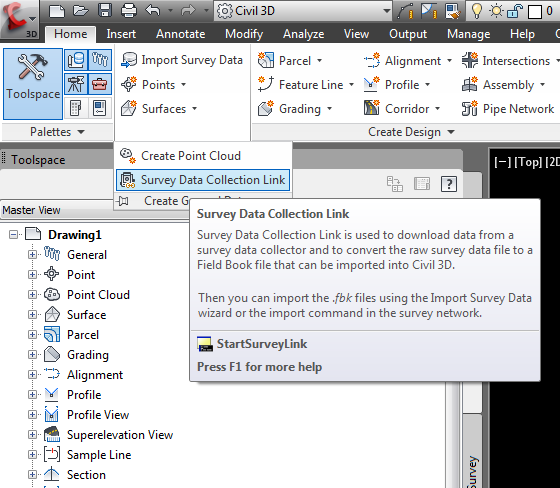Expand the General tree node

pyautogui.click(x=32, y=255)
